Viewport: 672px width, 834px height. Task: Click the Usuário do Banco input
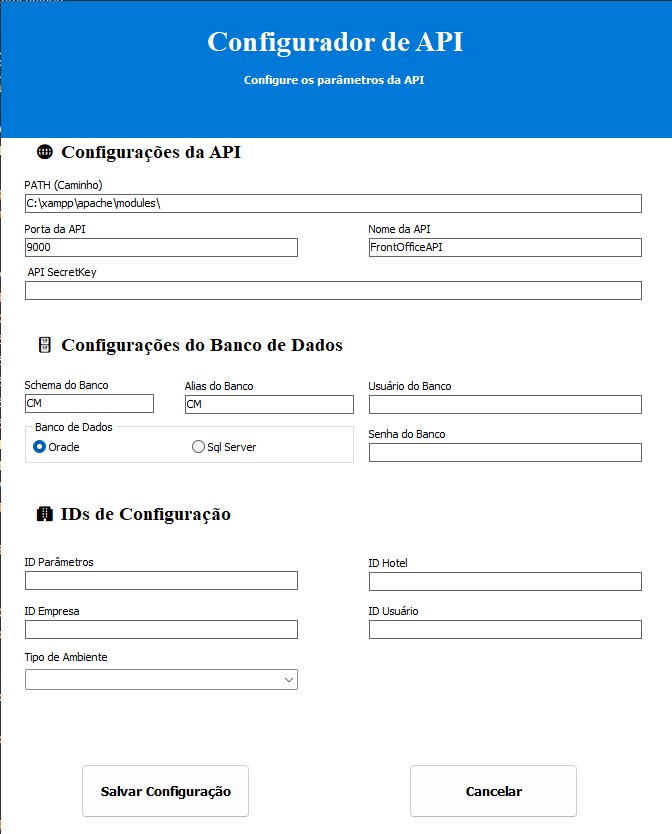click(504, 404)
